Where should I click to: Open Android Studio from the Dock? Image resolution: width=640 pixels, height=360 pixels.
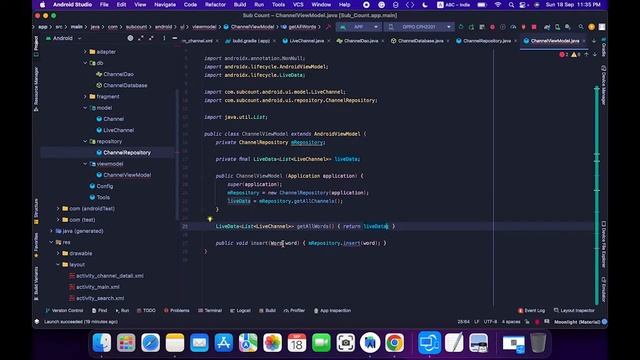(370, 342)
